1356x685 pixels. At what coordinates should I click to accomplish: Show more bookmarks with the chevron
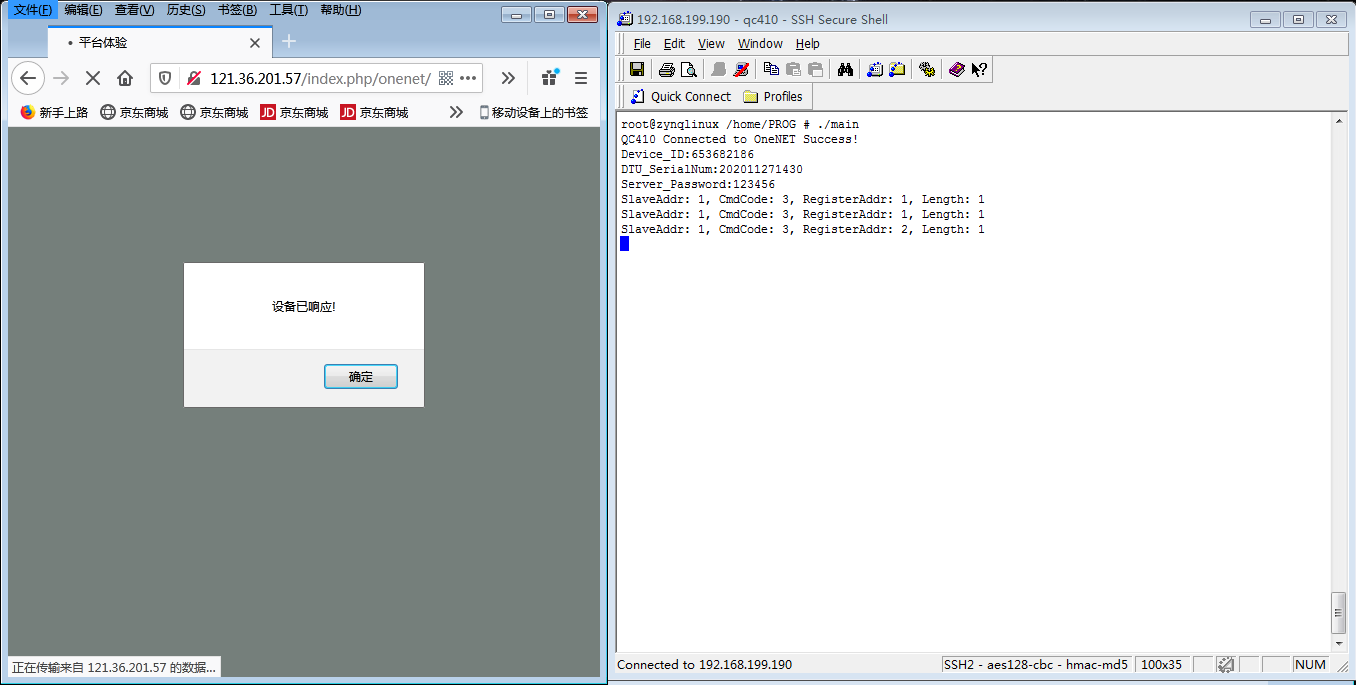tap(456, 112)
